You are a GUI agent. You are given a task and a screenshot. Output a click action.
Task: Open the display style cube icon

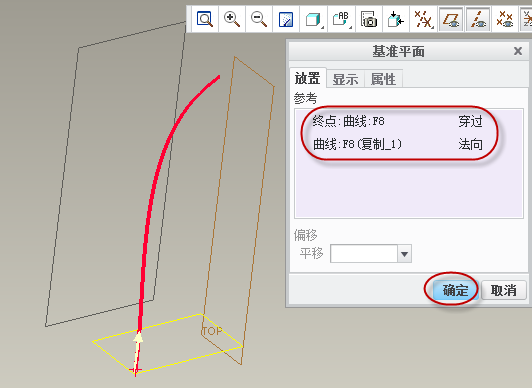pyautogui.click(x=314, y=19)
